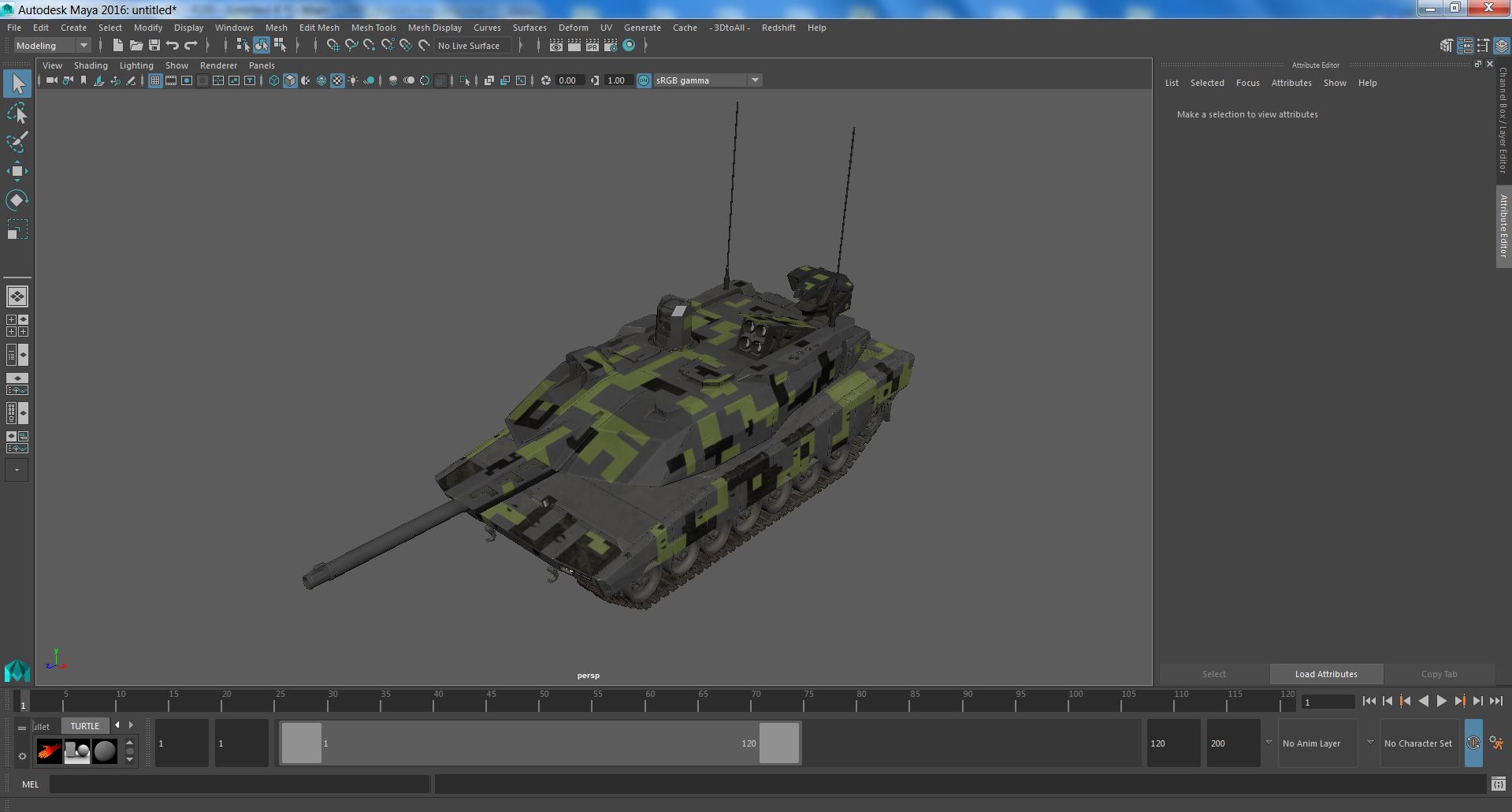Open Script Editor icon at bottom right
1512x812 pixels.
pos(1499,784)
